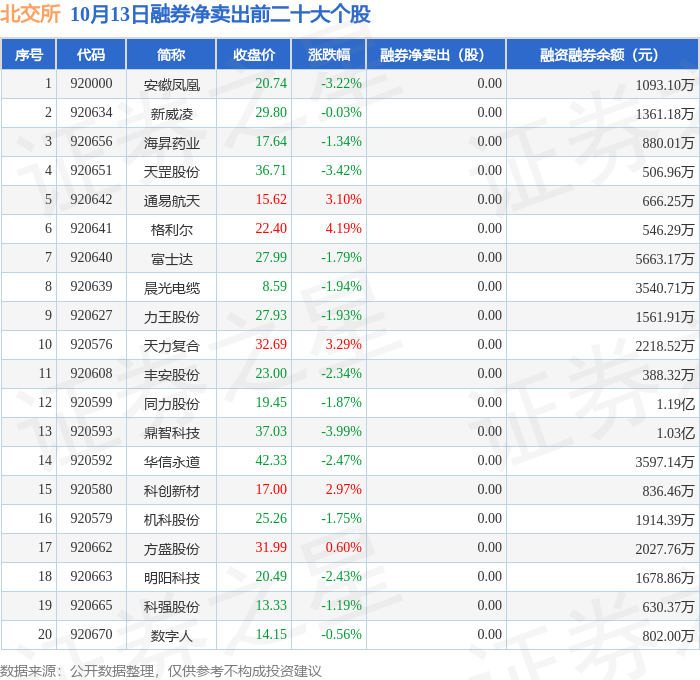Click the 涨跌幅 column header
Screen dimensions: 700x680
point(329,55)
